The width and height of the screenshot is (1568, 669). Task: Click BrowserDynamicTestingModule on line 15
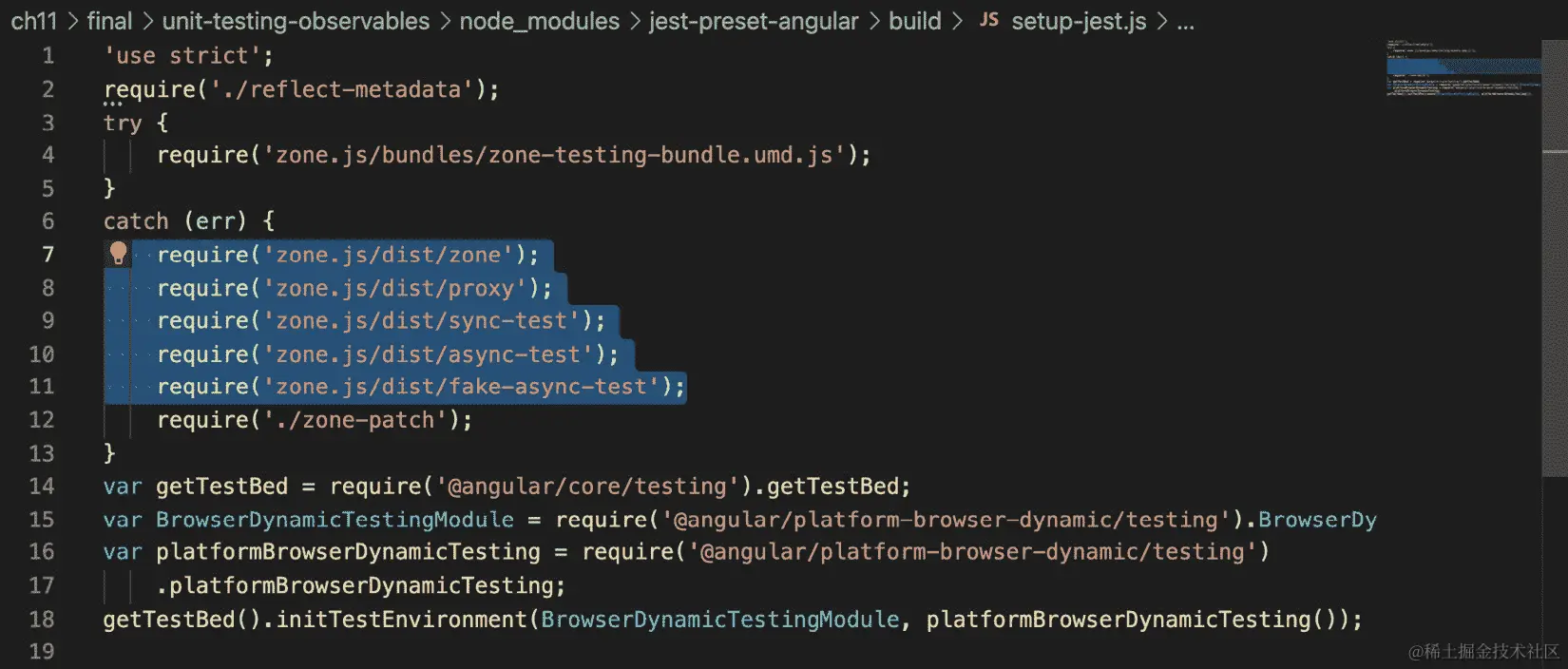[x=335, y=520]
